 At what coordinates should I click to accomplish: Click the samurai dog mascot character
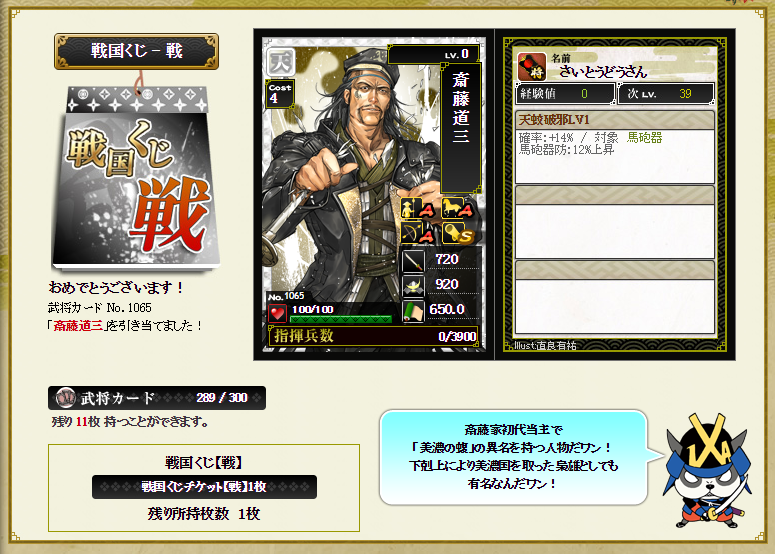point(709,471)
